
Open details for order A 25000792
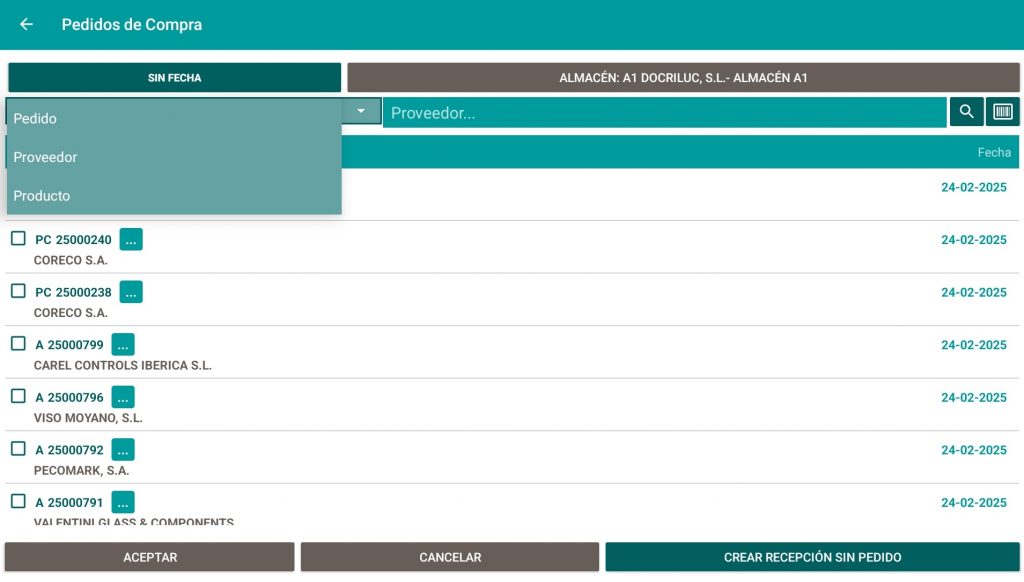[123, 450]
